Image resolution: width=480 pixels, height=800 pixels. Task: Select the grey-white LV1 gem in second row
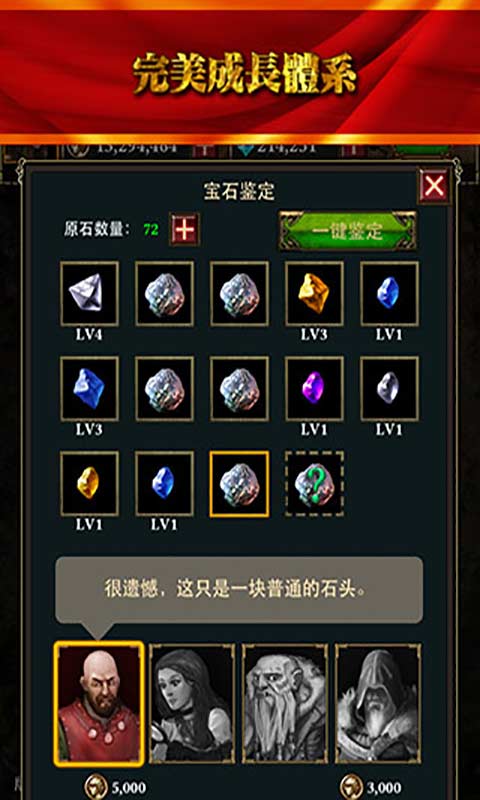pos(390,389)
